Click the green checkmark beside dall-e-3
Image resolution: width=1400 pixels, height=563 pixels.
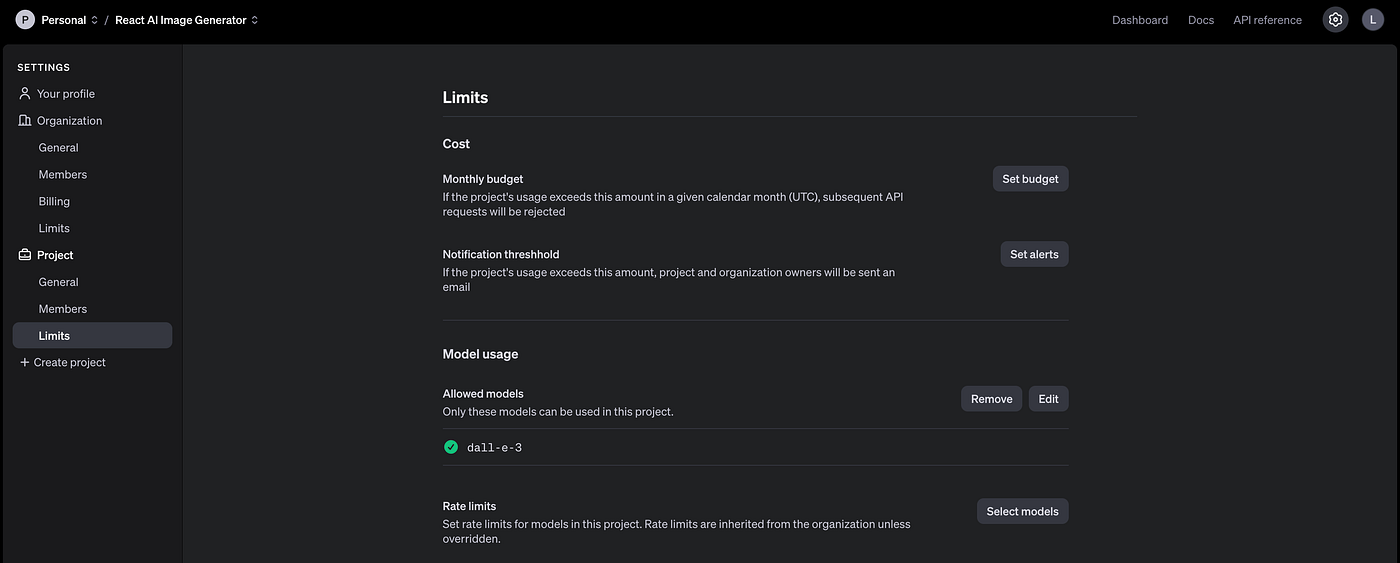(x=451, y=447)
